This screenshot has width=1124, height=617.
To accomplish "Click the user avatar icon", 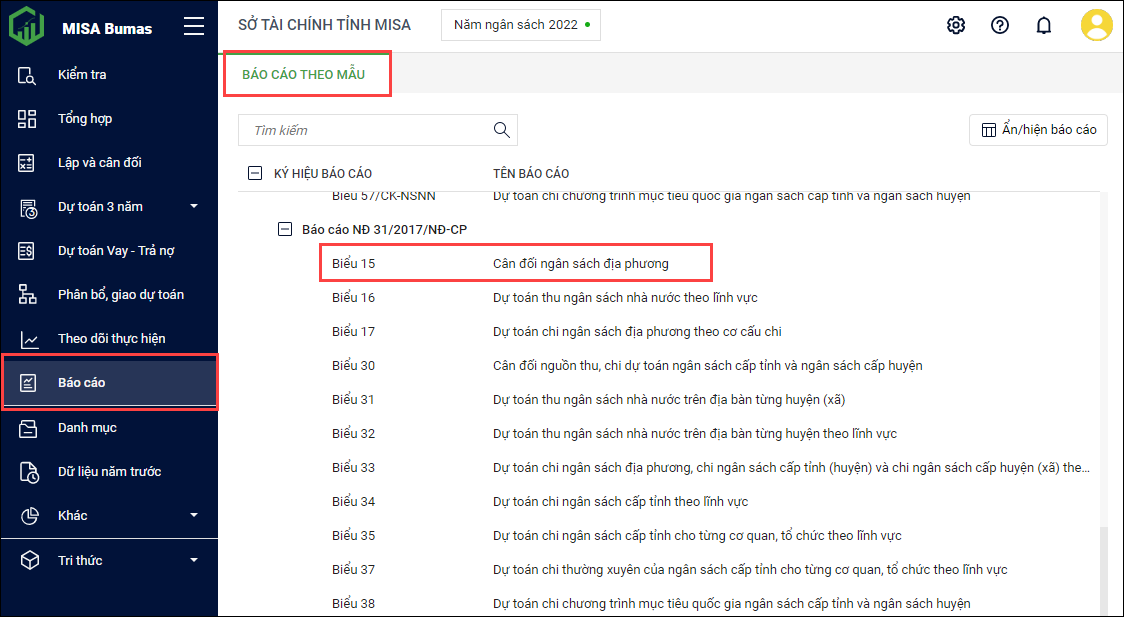I will (x=1096, y=25).
